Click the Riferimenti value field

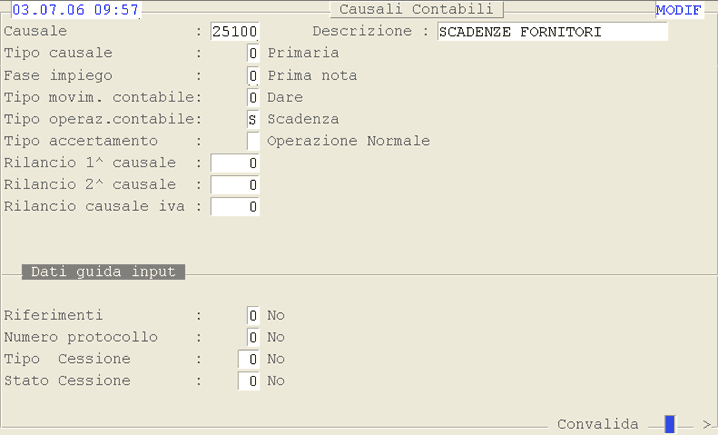click(253, 315)
